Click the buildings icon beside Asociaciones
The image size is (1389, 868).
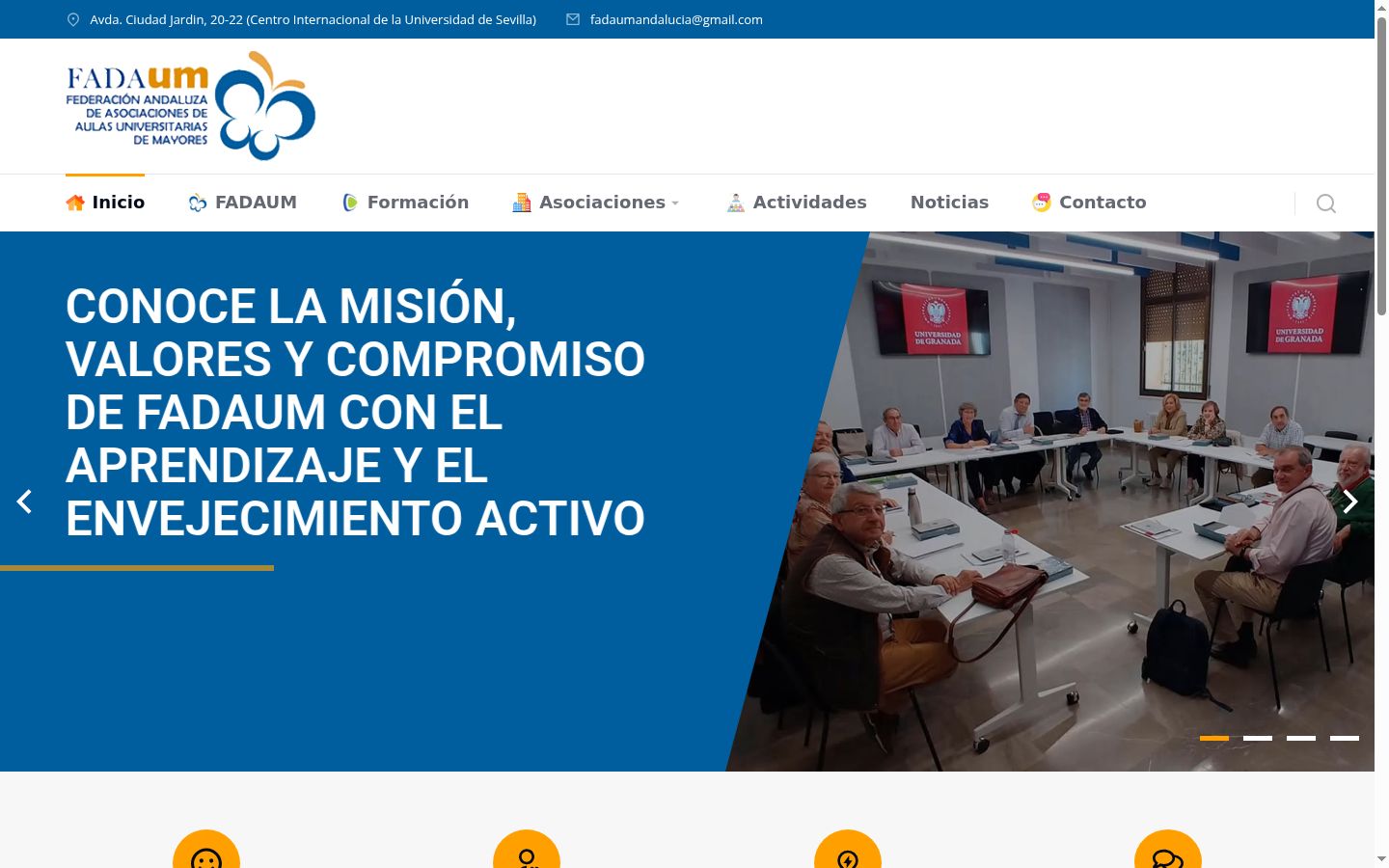pos(522,203)
